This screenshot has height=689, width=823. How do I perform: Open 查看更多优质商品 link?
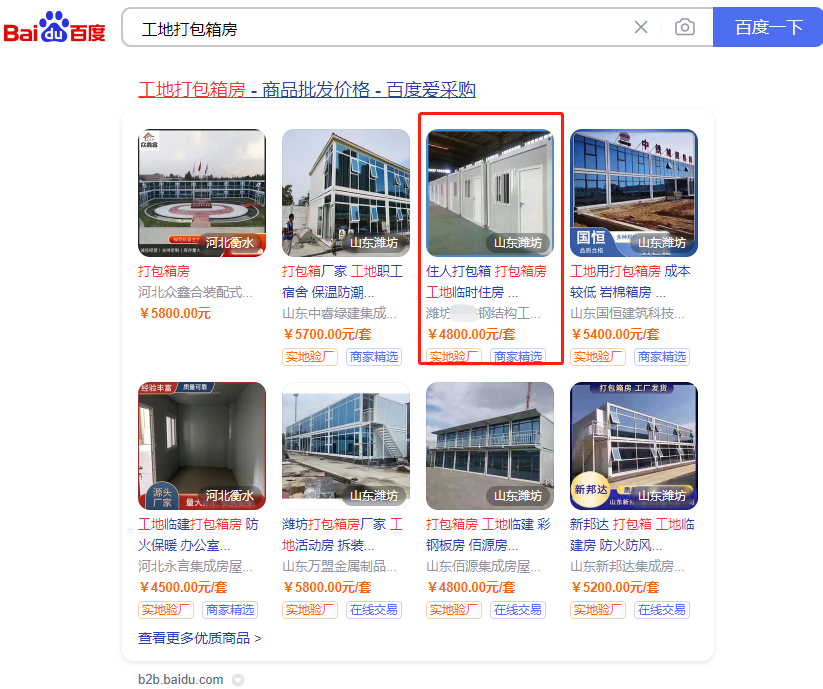(199, 638)
